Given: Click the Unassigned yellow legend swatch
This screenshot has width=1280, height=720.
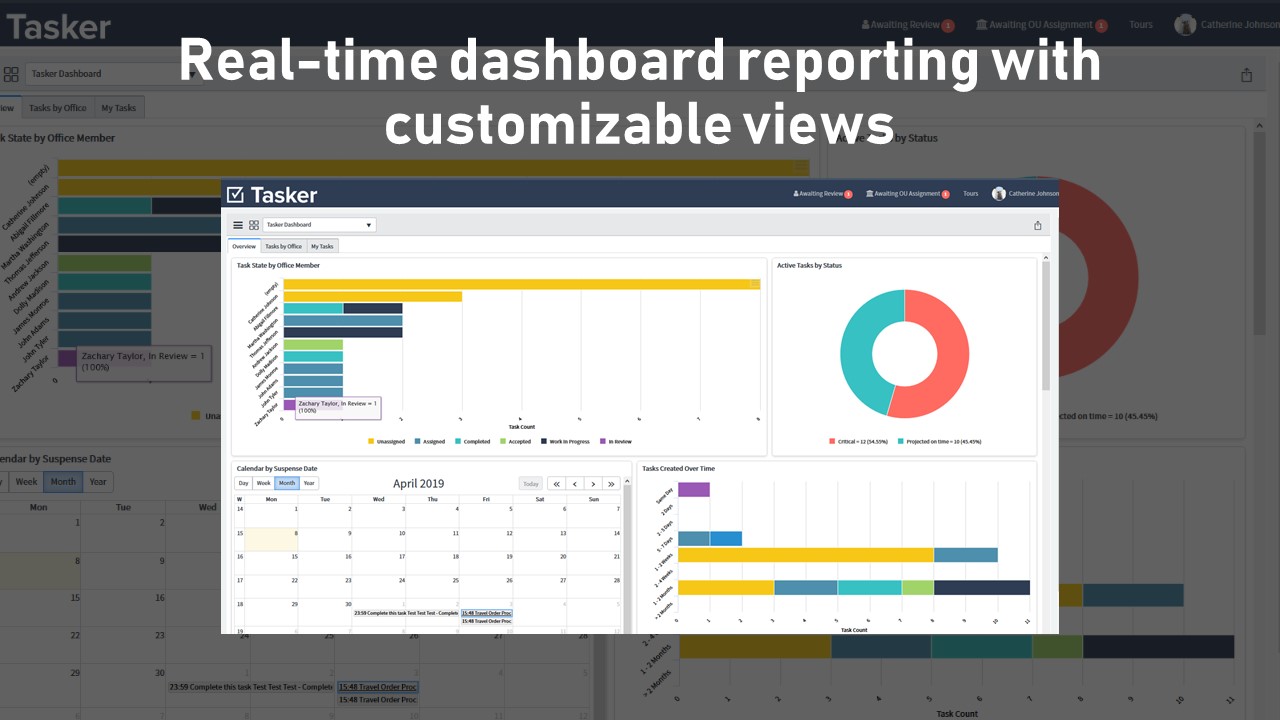Looking at the screenshot, I should pos(371,441).
